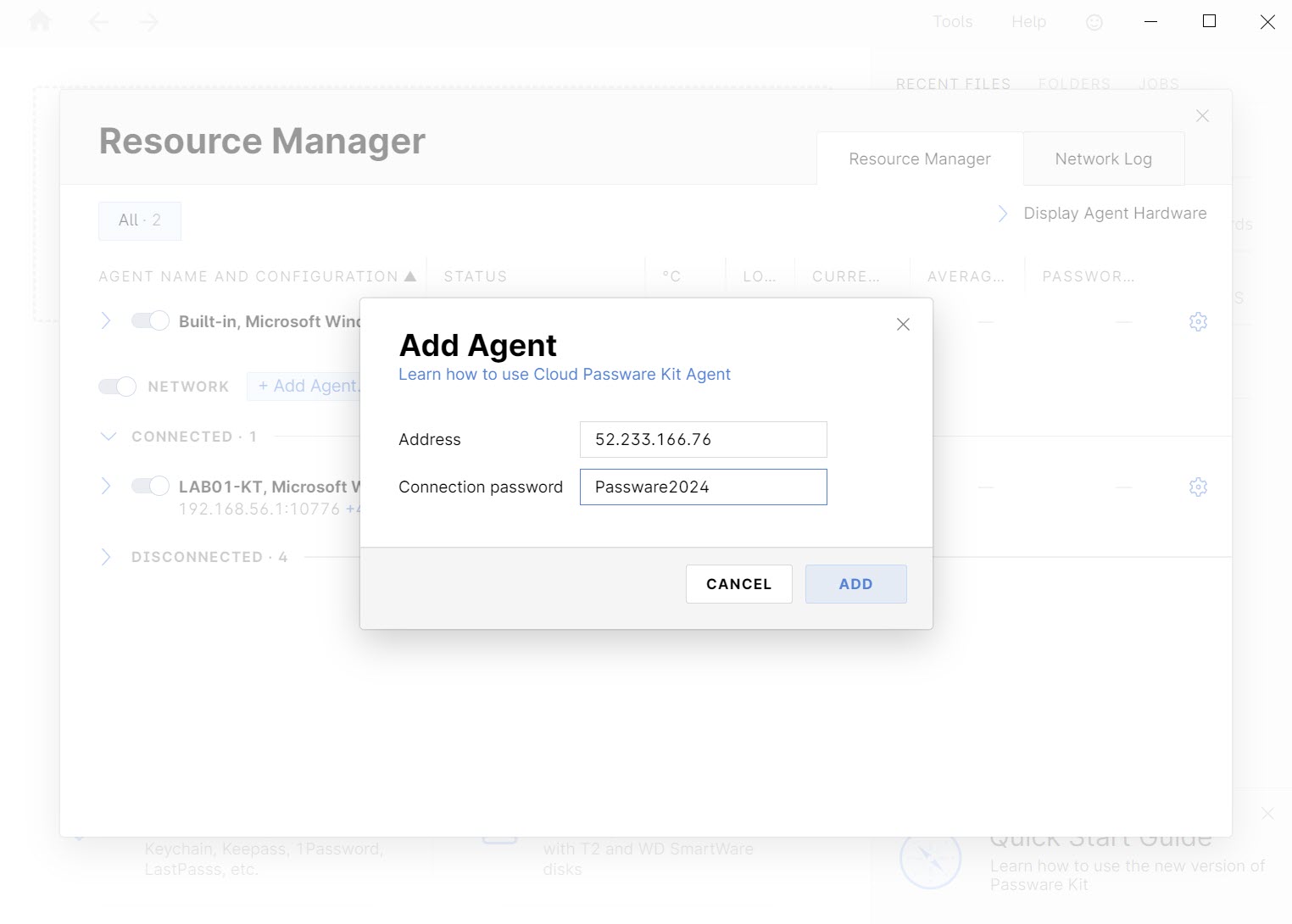Open settings gear for the LAB01-KT agent
Viewport: 1292px width, 924px height.
tap(1198, 487)
